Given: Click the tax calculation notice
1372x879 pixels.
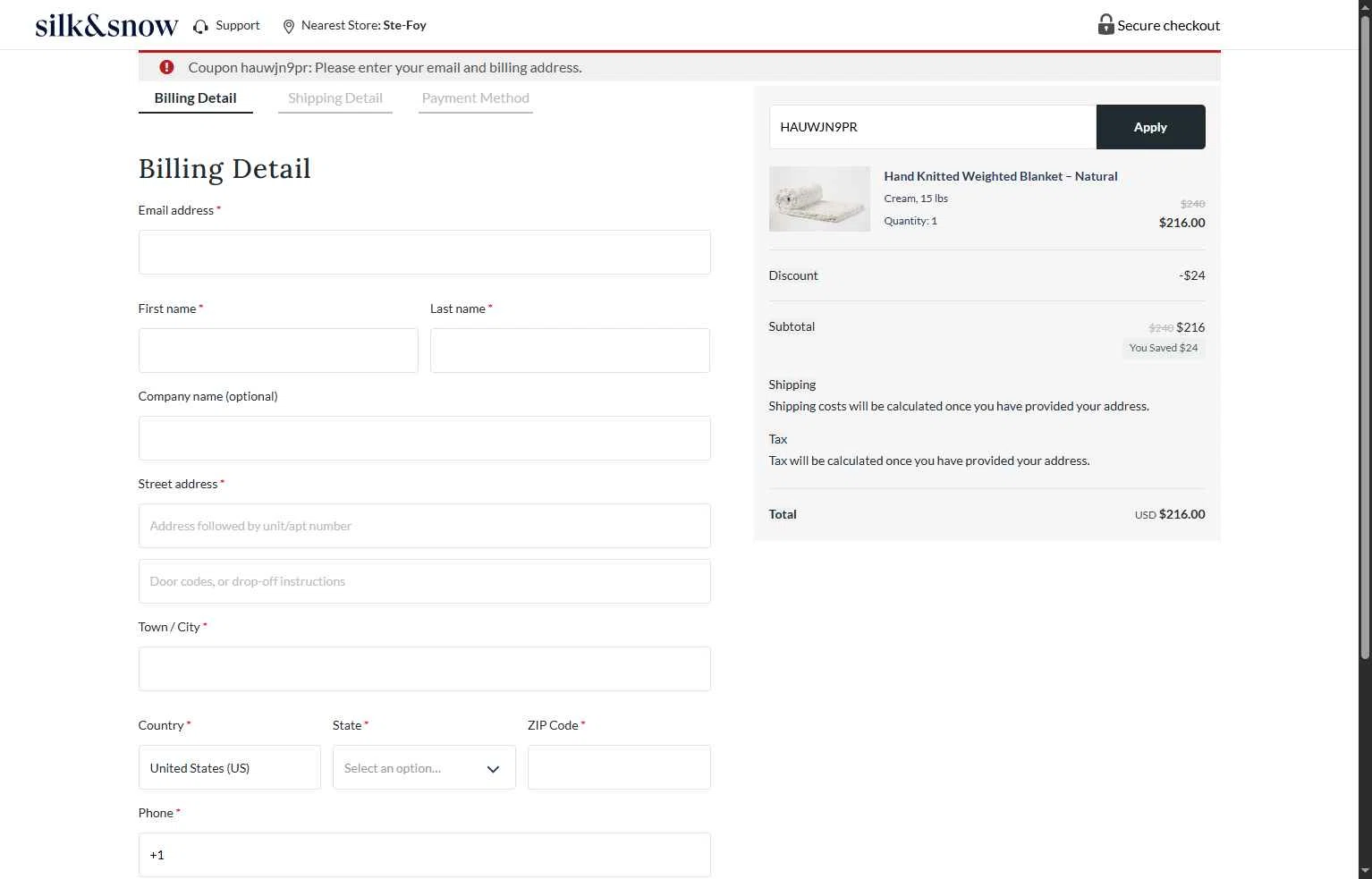Looking at the screenshot, I should tap(929, 461).
